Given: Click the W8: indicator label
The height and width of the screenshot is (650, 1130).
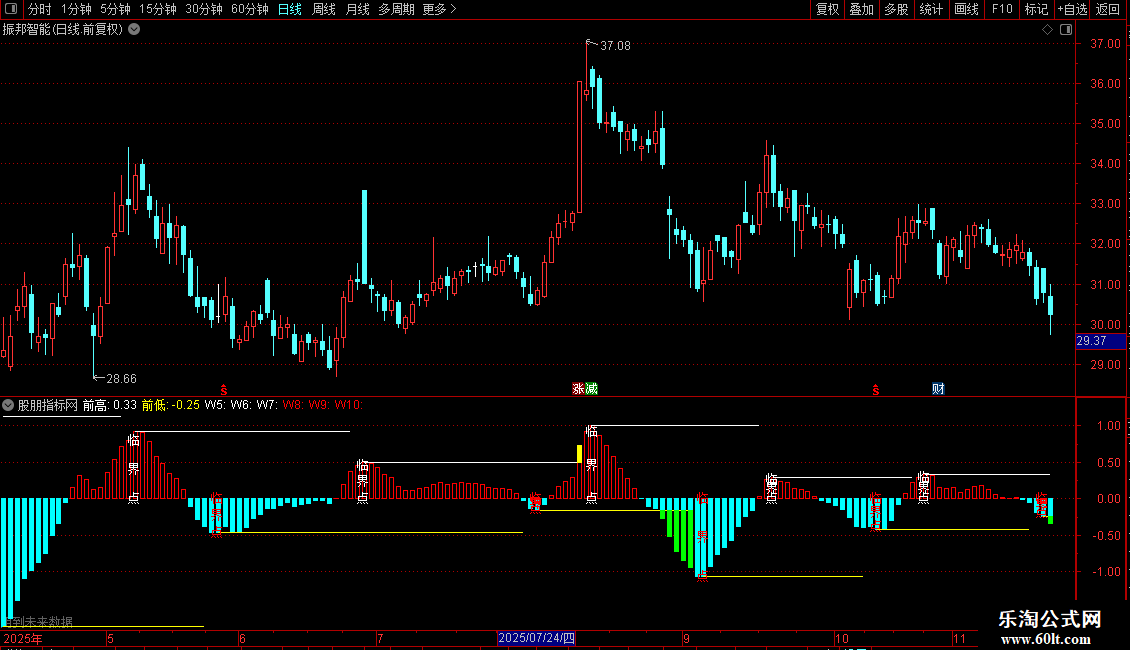Looking at the screenshot, I should tap(292, 405).
